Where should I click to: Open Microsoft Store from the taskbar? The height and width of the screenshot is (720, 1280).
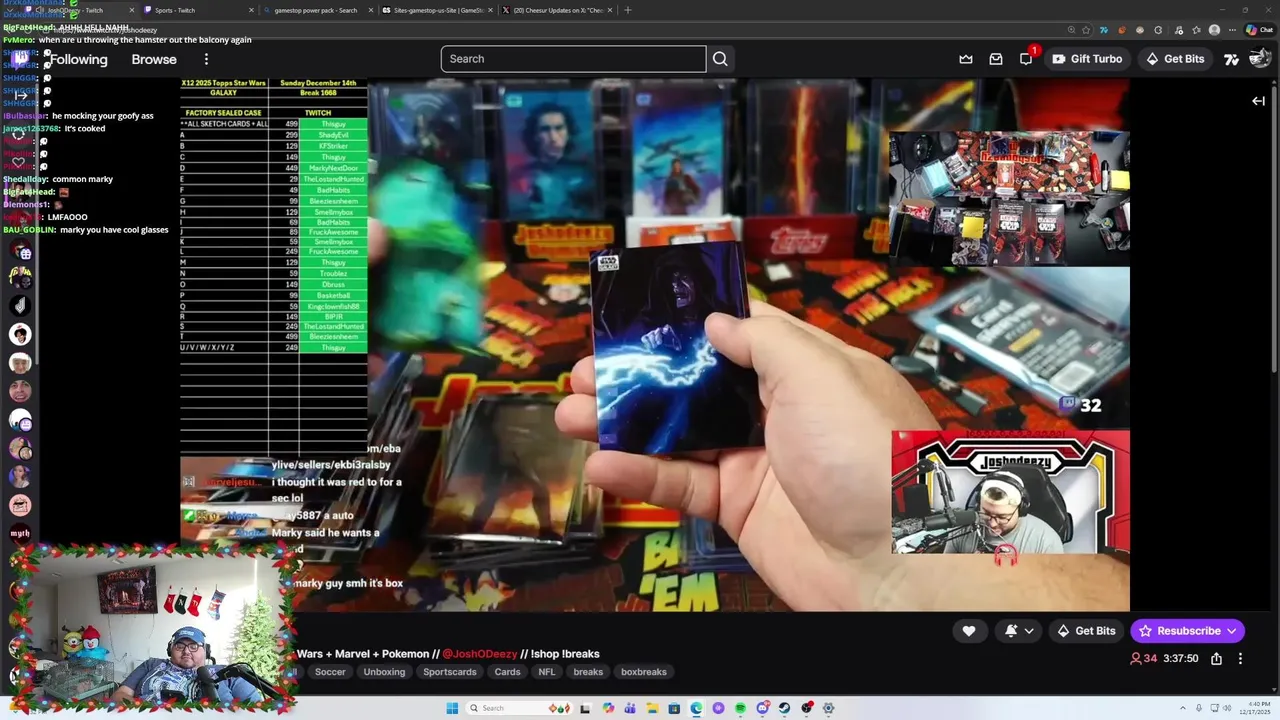coord(674,708)
